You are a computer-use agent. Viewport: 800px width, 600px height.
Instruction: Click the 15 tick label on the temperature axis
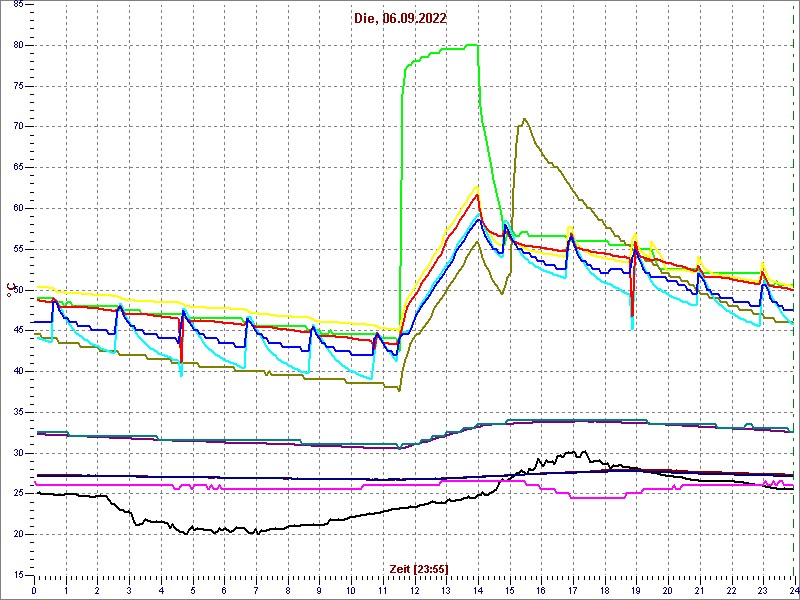click(x=17, y=576)
